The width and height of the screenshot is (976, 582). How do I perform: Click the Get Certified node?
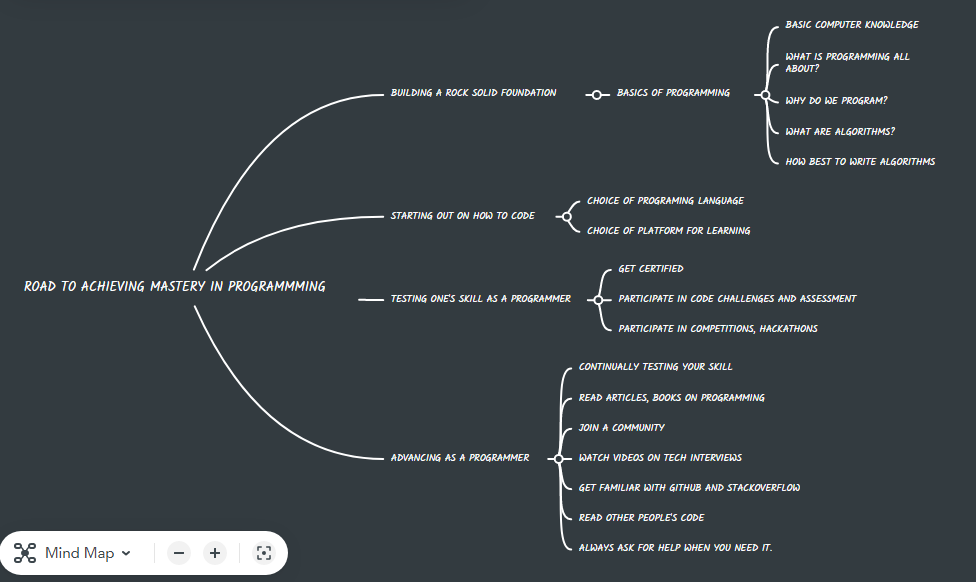click(651, 268)
